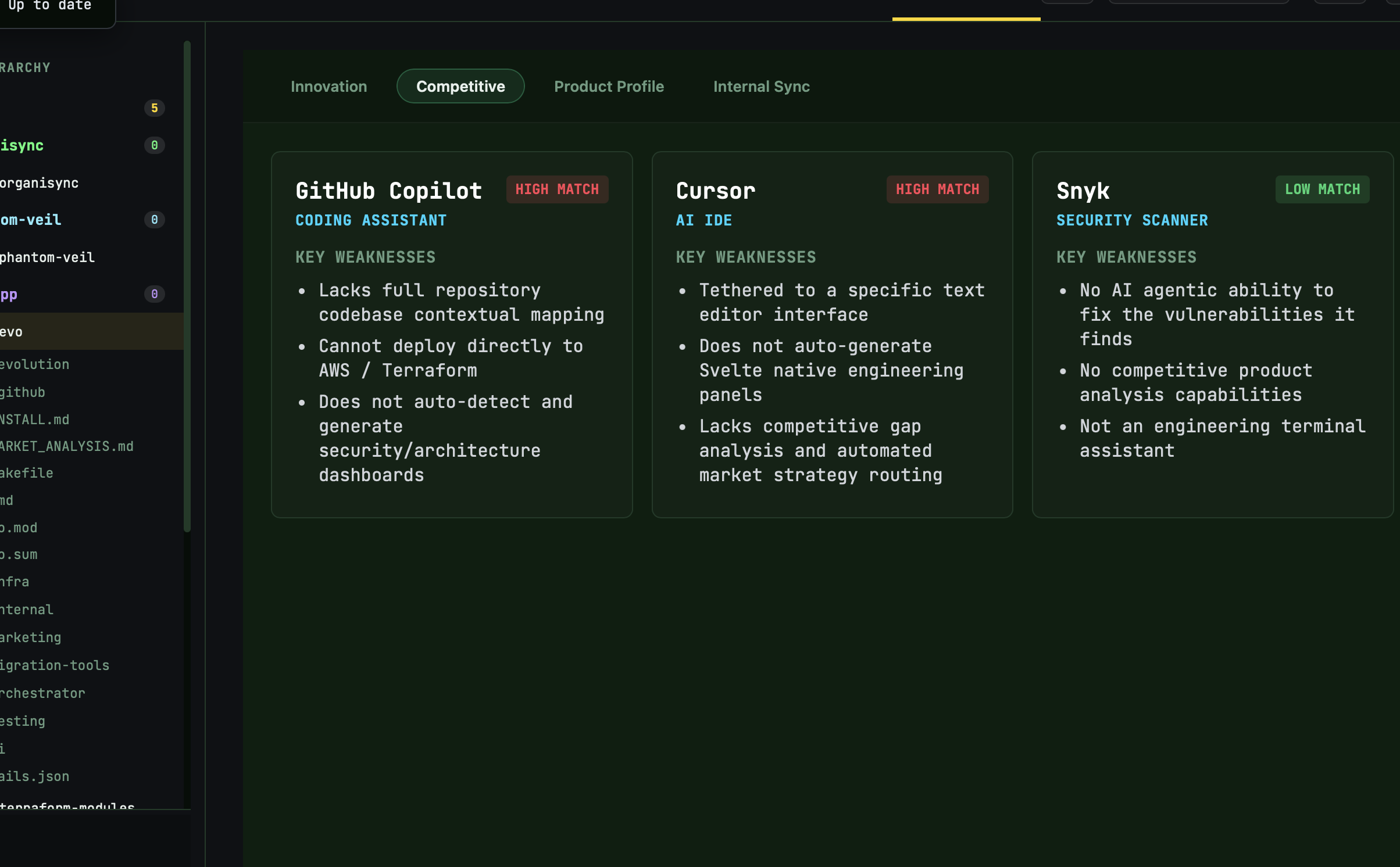Viewport: 1400px width, 867px height.
Task: Select the green 'isync' sidebar row
Action: (92, 145)
